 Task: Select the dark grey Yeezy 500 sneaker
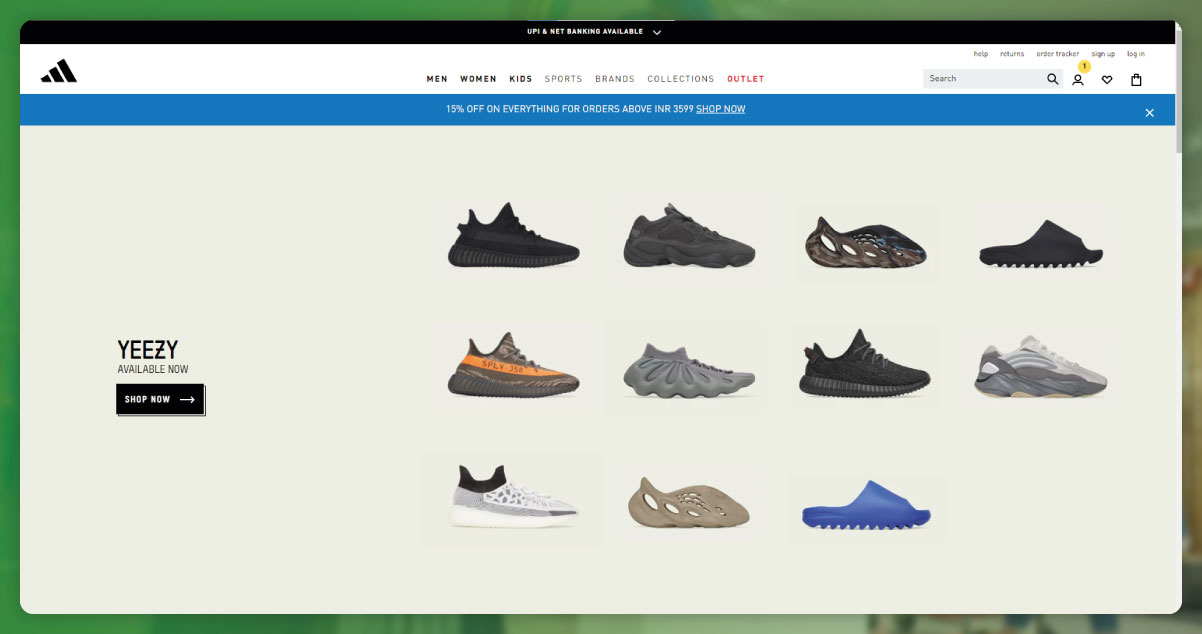(x=689, y=236)
